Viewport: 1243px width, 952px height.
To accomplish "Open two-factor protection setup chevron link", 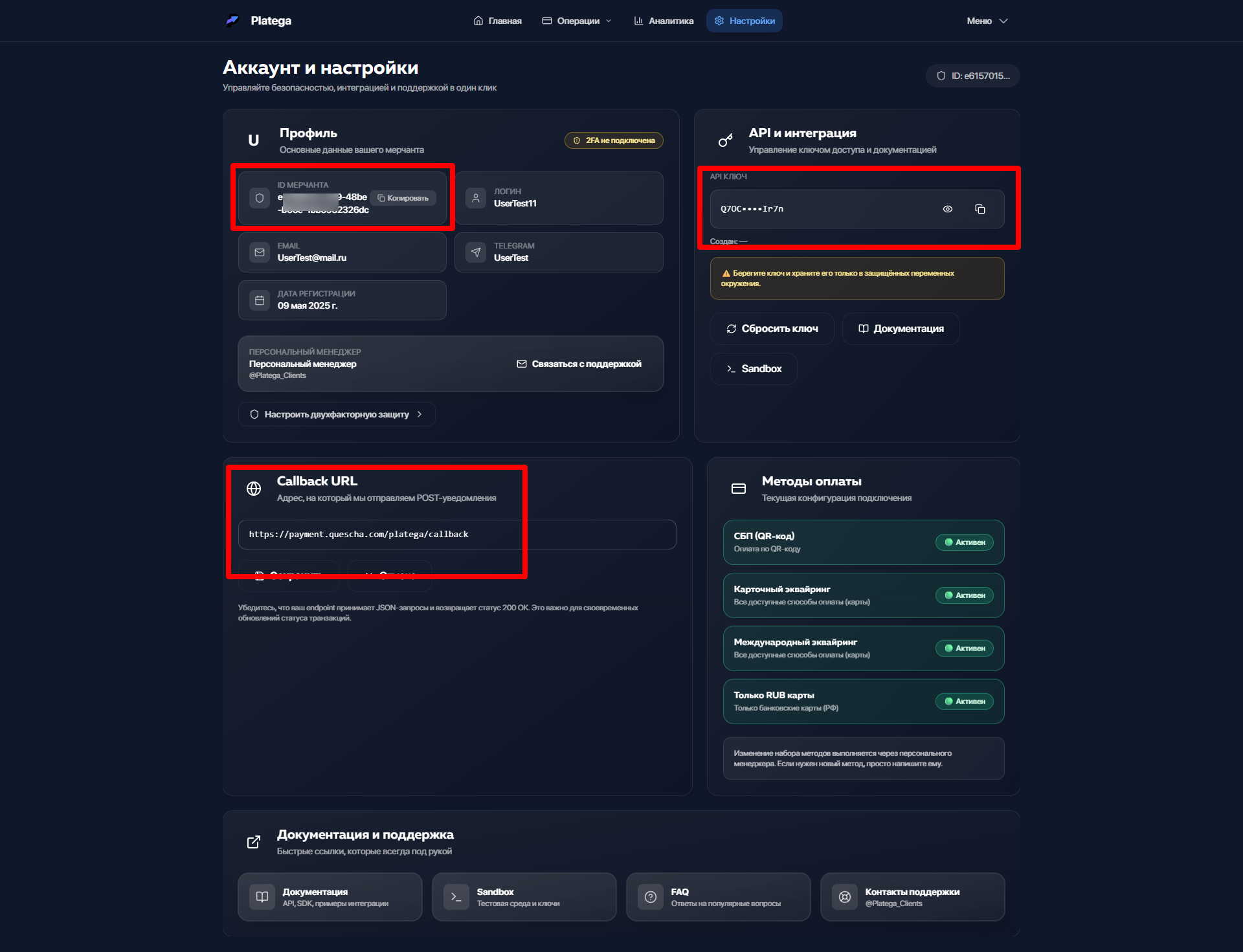I will [x=337, y=414].
